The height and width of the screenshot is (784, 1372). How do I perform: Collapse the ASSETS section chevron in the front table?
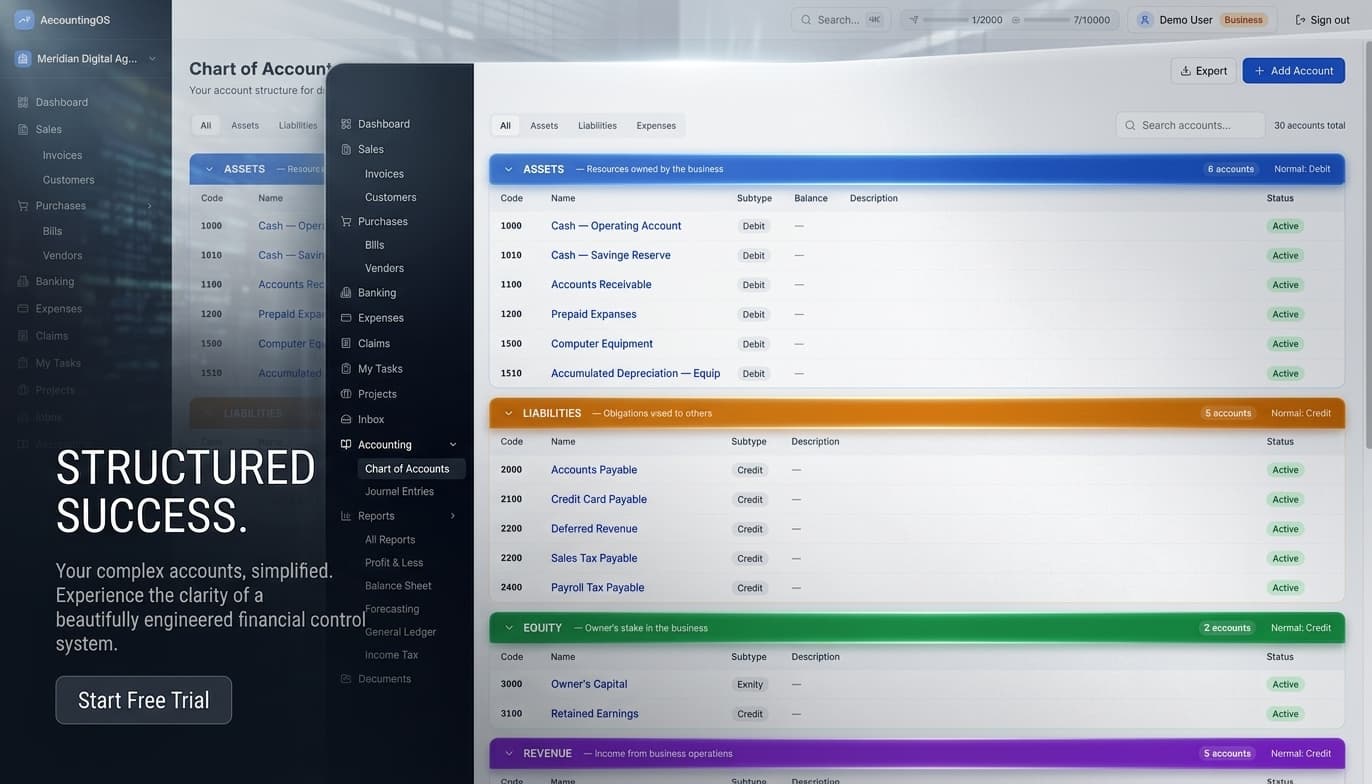(508, 169)
